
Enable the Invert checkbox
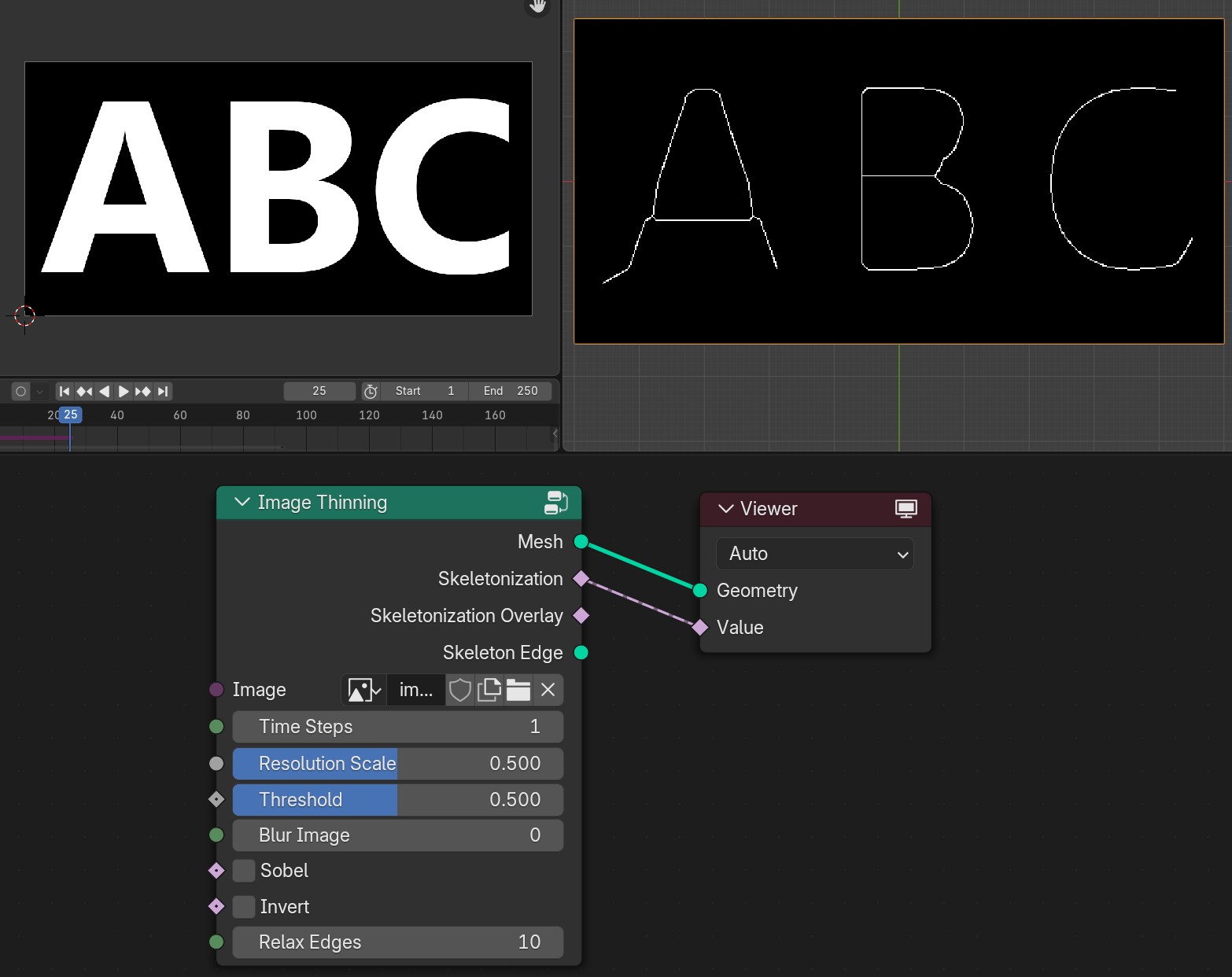tap(245, 907)
